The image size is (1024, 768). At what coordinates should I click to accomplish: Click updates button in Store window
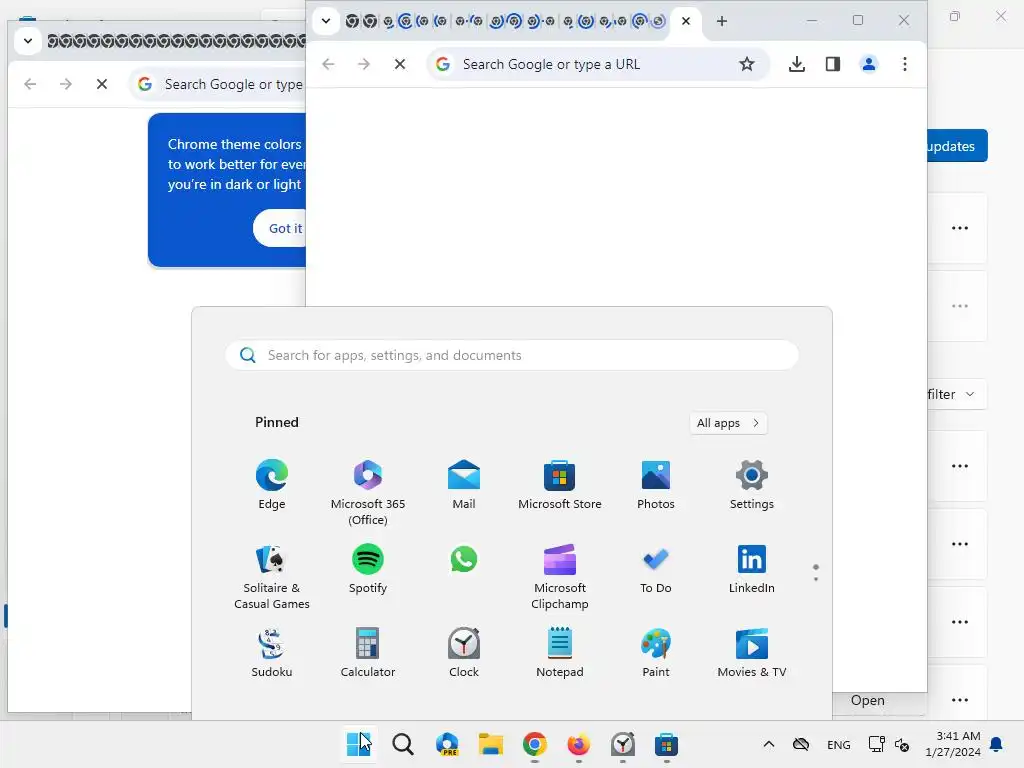pos(957,146)
